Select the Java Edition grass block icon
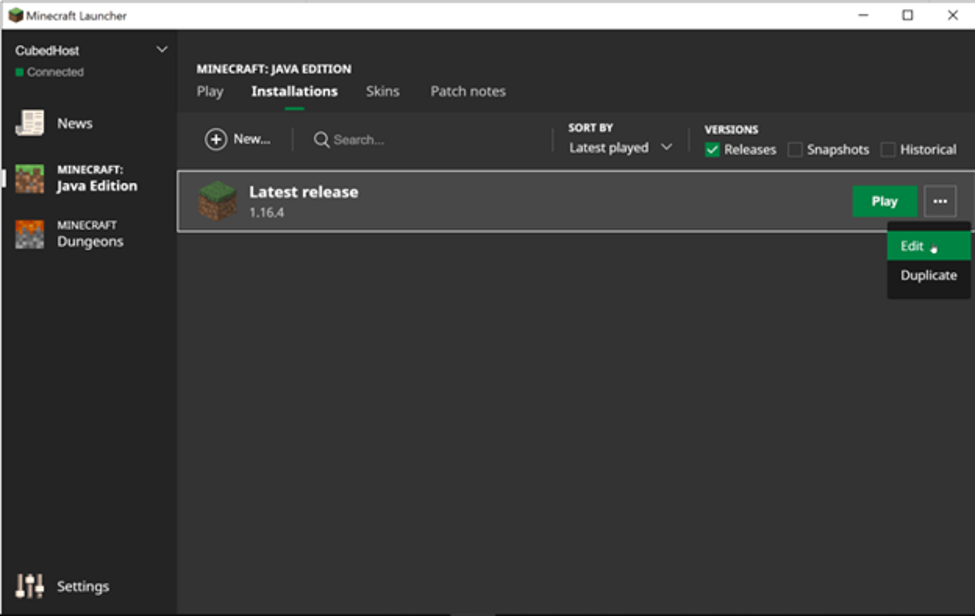The width and height of the screenshot is (977, 616). coord(30,179)
